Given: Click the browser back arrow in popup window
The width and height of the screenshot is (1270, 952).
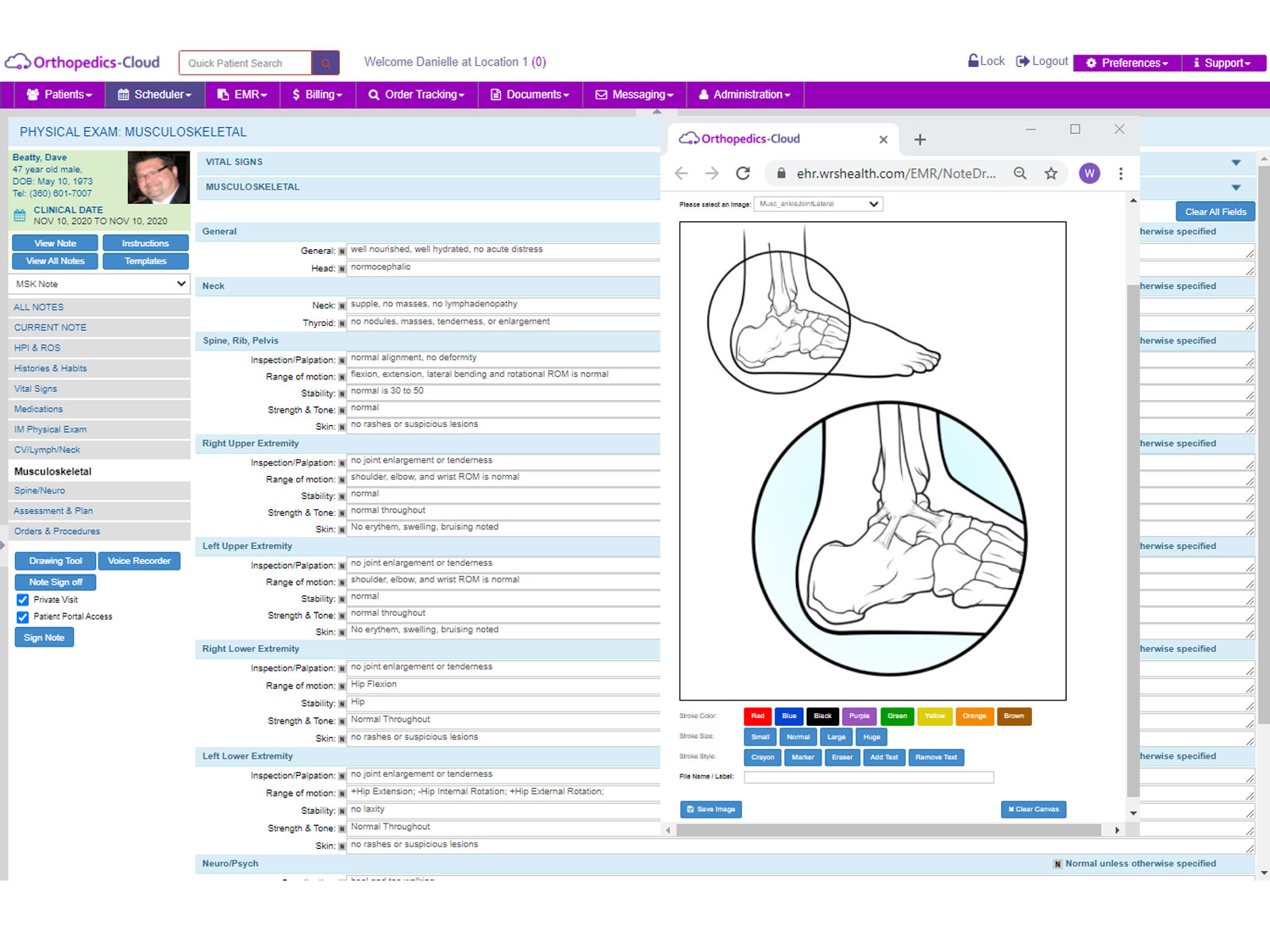Looking at the screenshot, I should coord(681,173).
